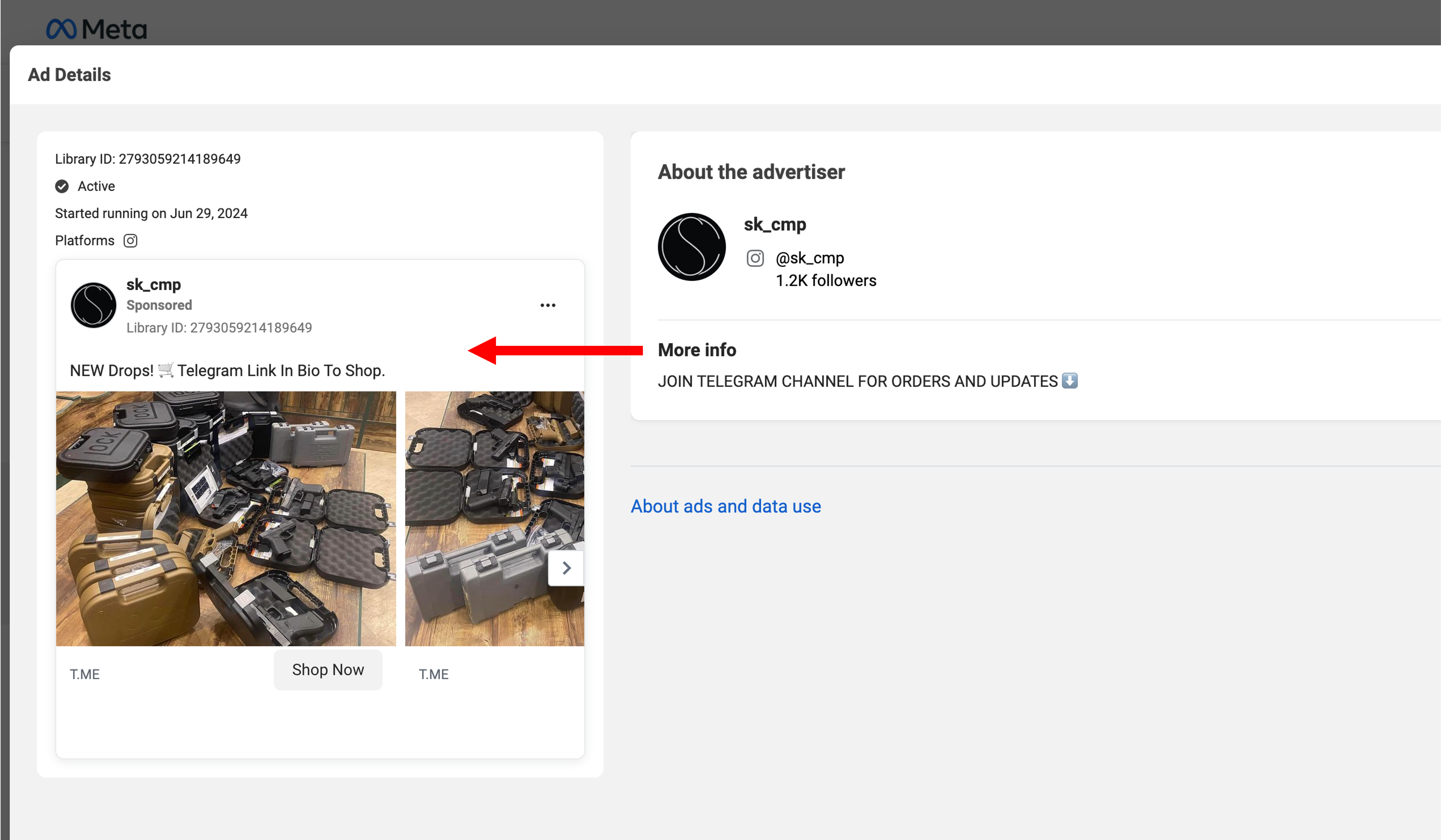Screen dimensions: 1441x840
Task: Click sk_cmp advertiser name heading
Action: point(774,225)
